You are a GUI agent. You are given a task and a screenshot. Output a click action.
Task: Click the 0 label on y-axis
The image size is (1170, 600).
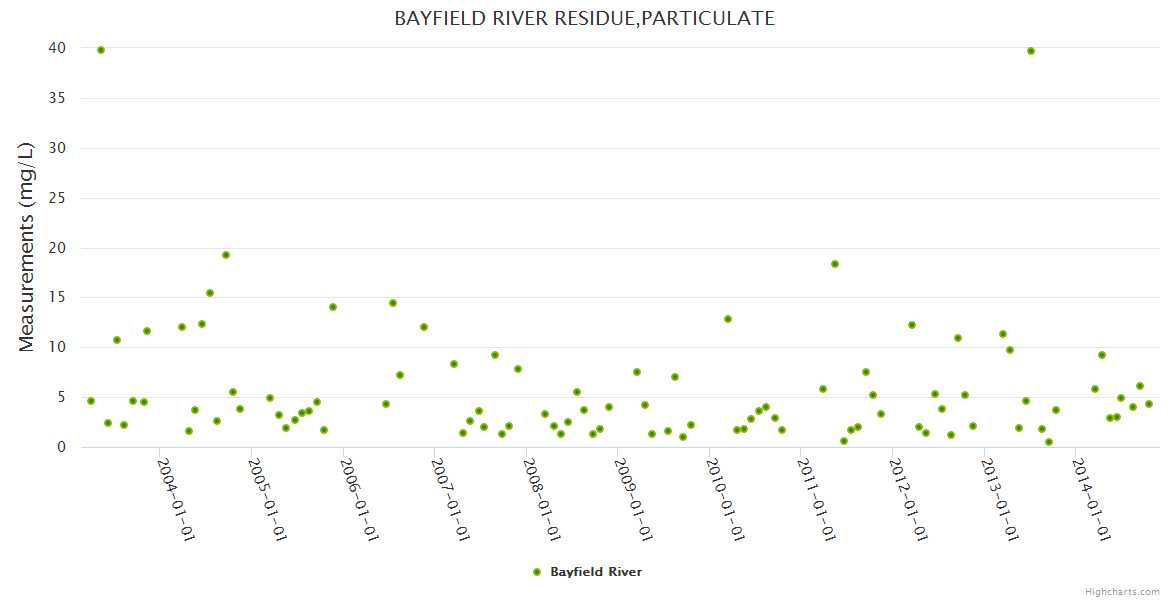click(x=61, y=447)
